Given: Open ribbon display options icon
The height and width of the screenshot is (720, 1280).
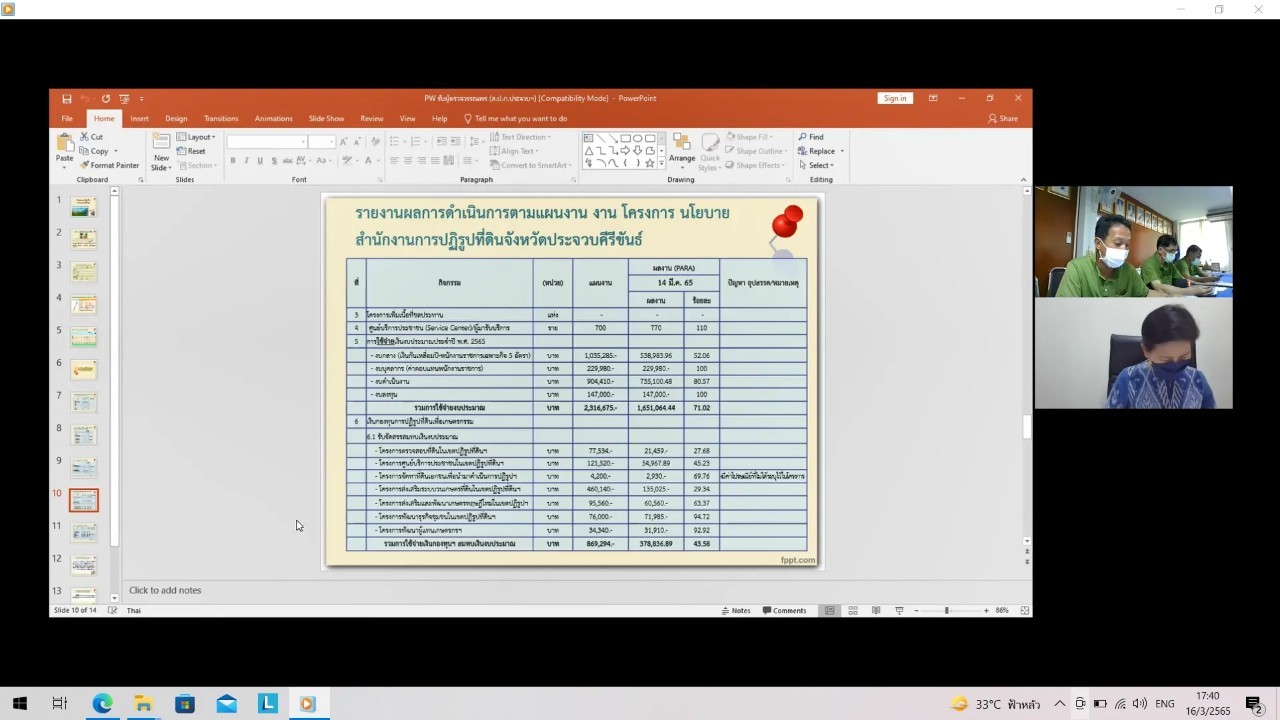Looking at the screenshot, I should 933,98.
